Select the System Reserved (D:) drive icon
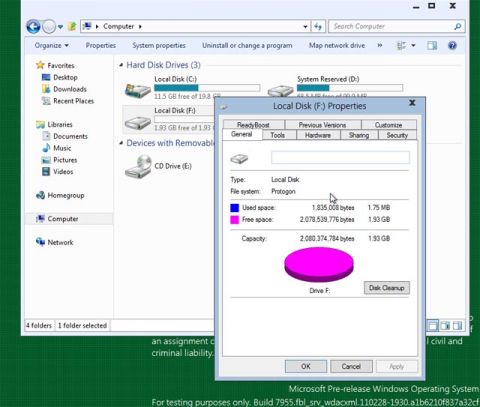Viewport: 480px width, 407px height. click(x=281, y=90)
